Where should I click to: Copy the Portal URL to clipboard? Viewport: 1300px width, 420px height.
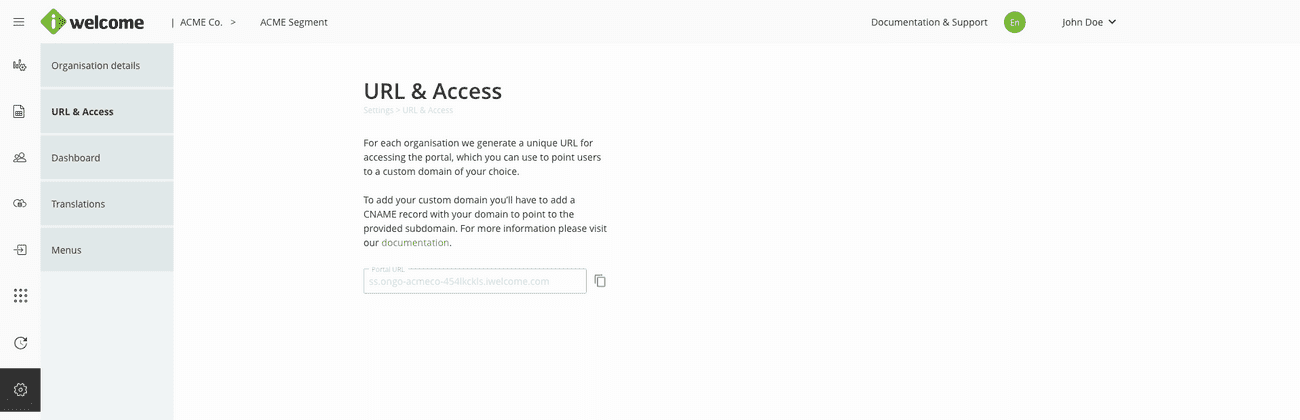600,281
